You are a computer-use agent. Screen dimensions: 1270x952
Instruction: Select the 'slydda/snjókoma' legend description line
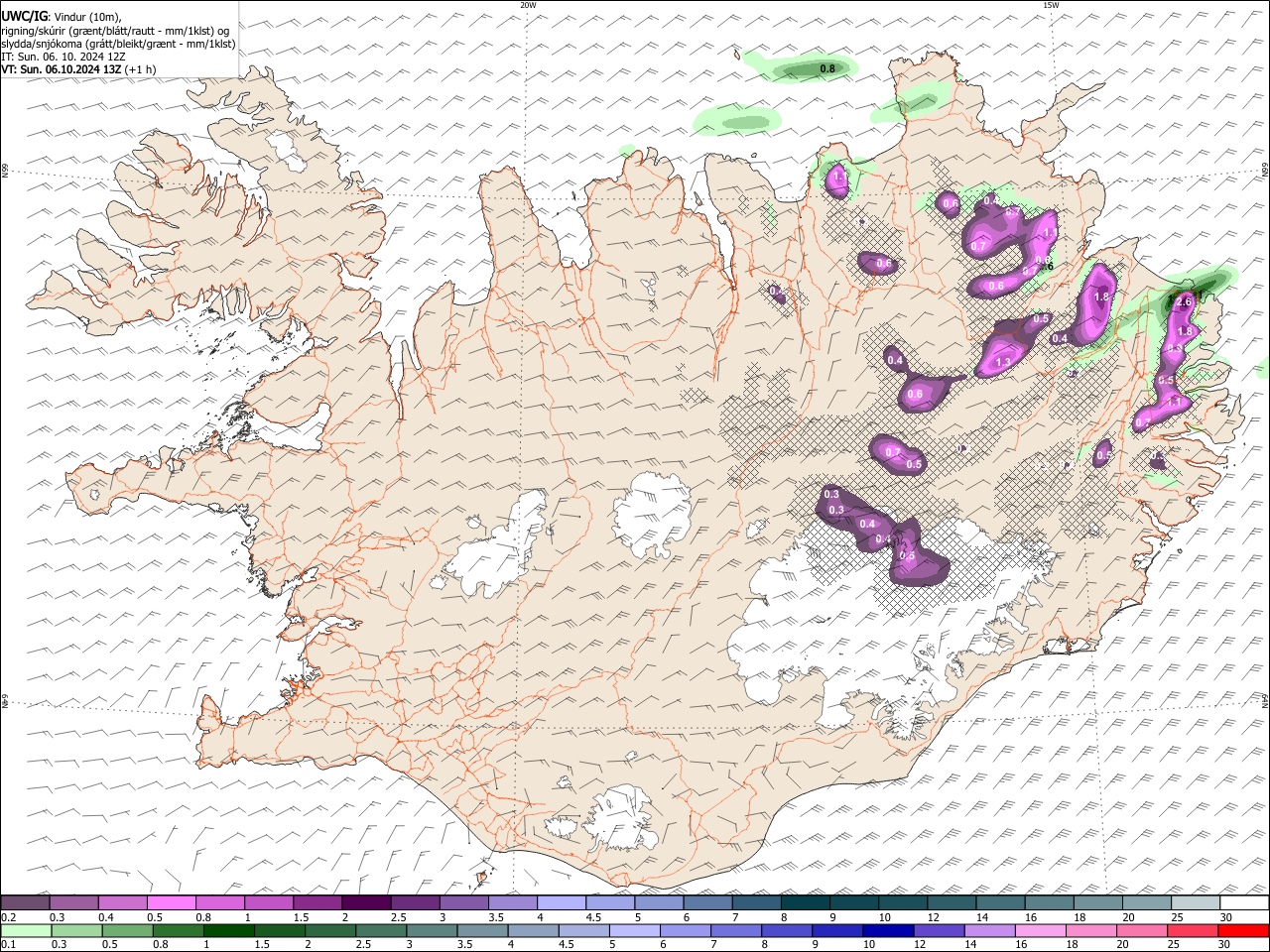point(118,44)
